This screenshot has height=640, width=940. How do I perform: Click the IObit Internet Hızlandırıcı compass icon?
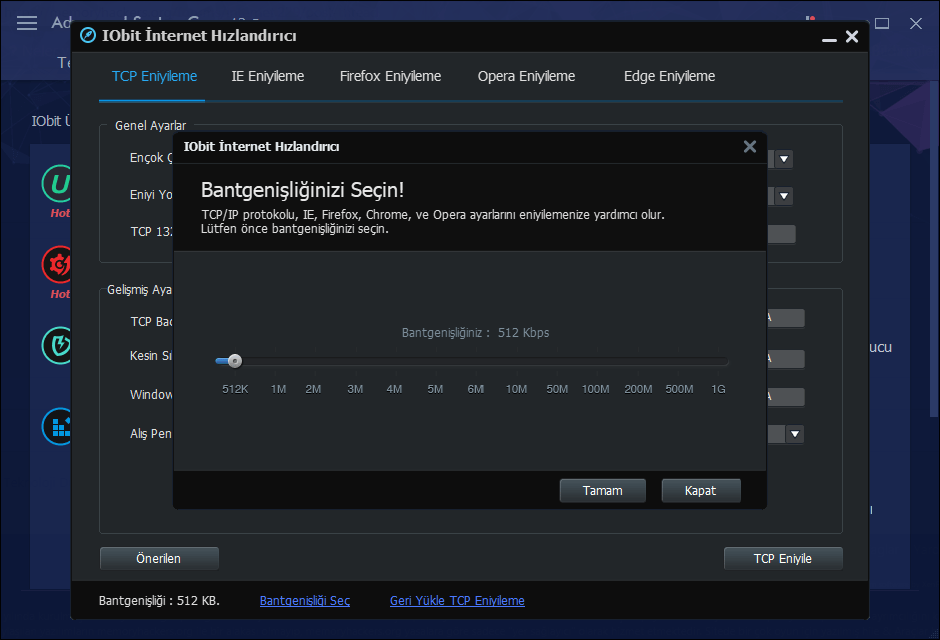[x=88, y=36]
